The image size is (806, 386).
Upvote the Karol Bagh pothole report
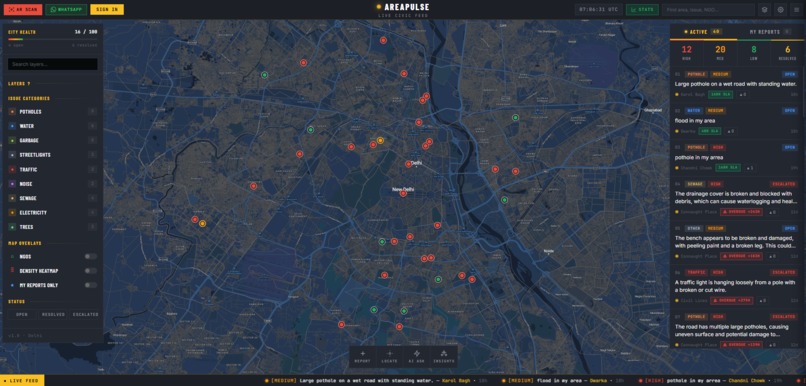(742, 95)
